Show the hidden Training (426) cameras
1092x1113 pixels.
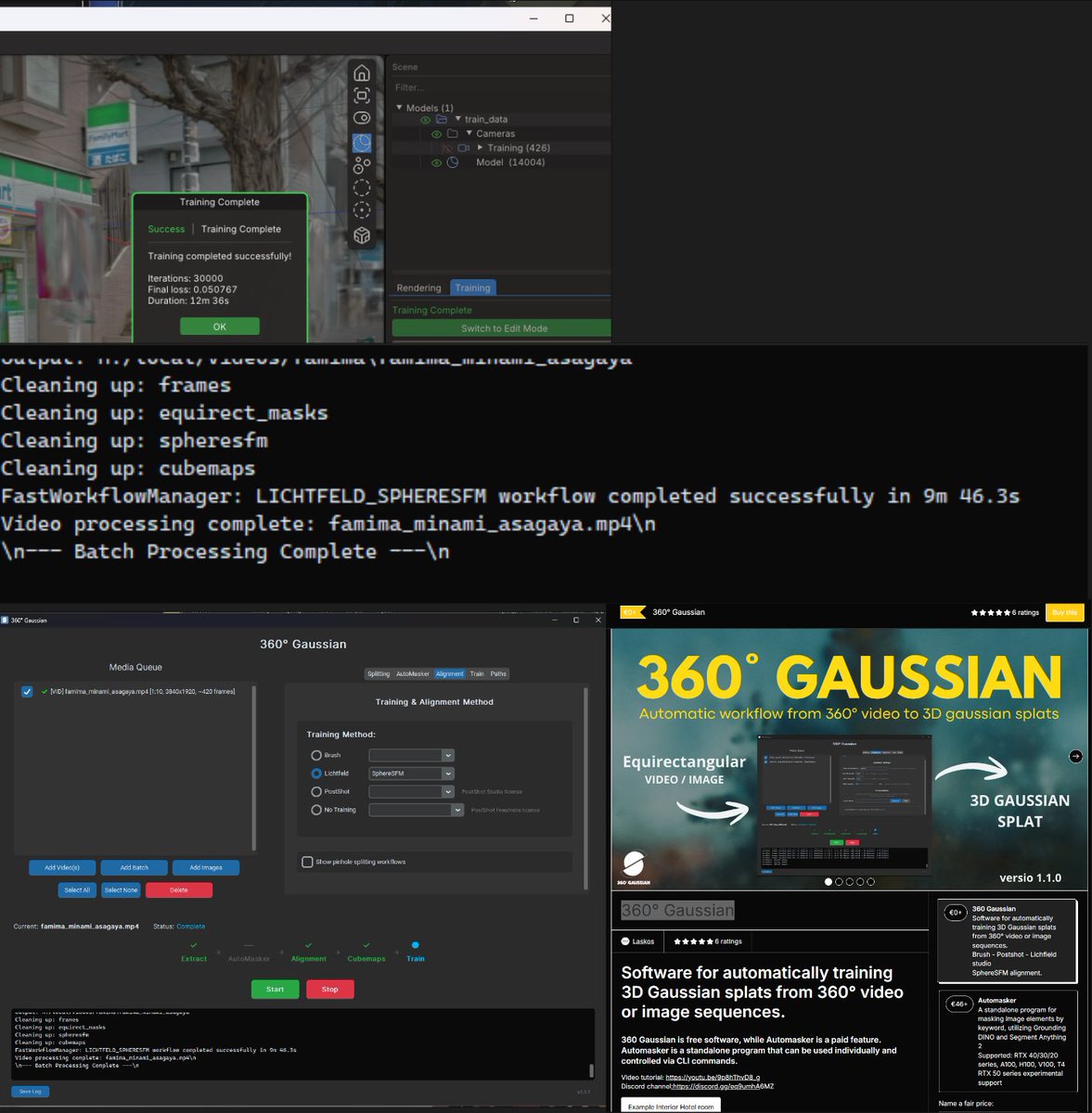coord(447,147)
